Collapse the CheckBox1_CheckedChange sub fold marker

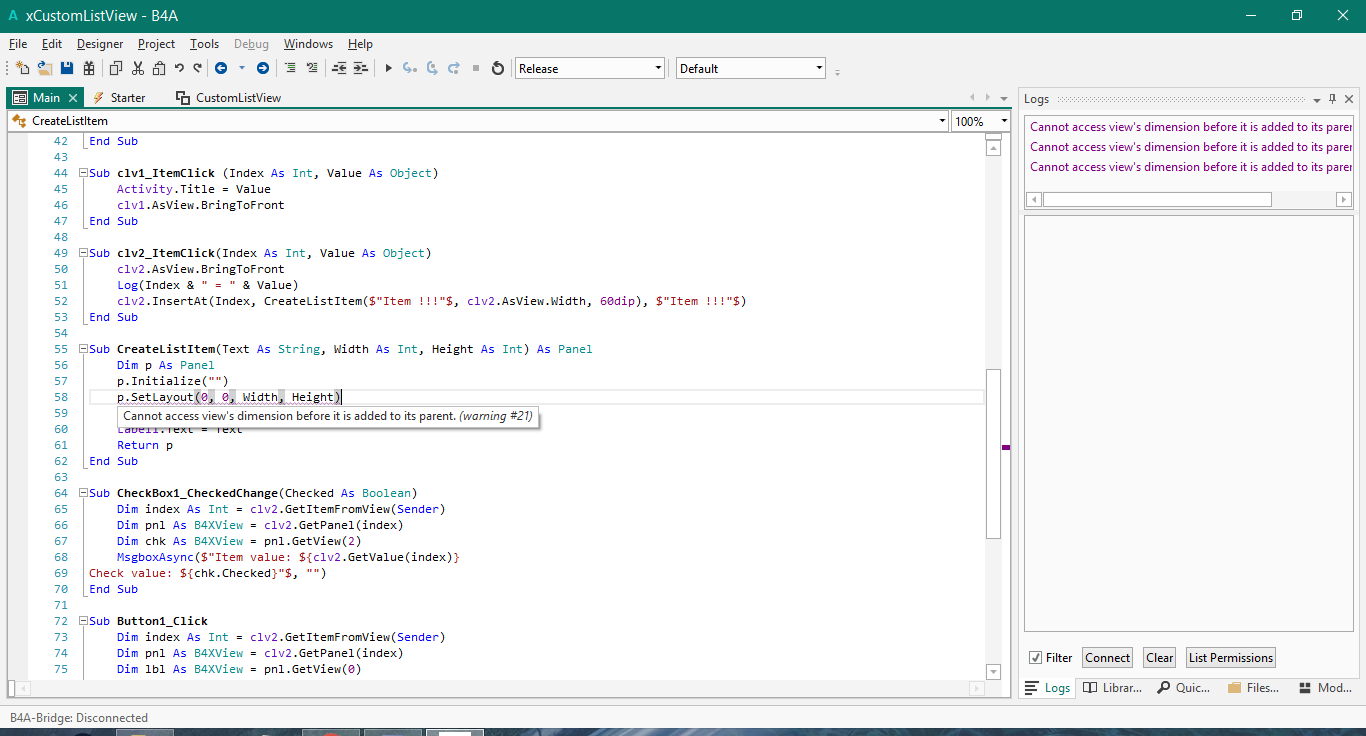pyautogui.click(x=83, y=493)
